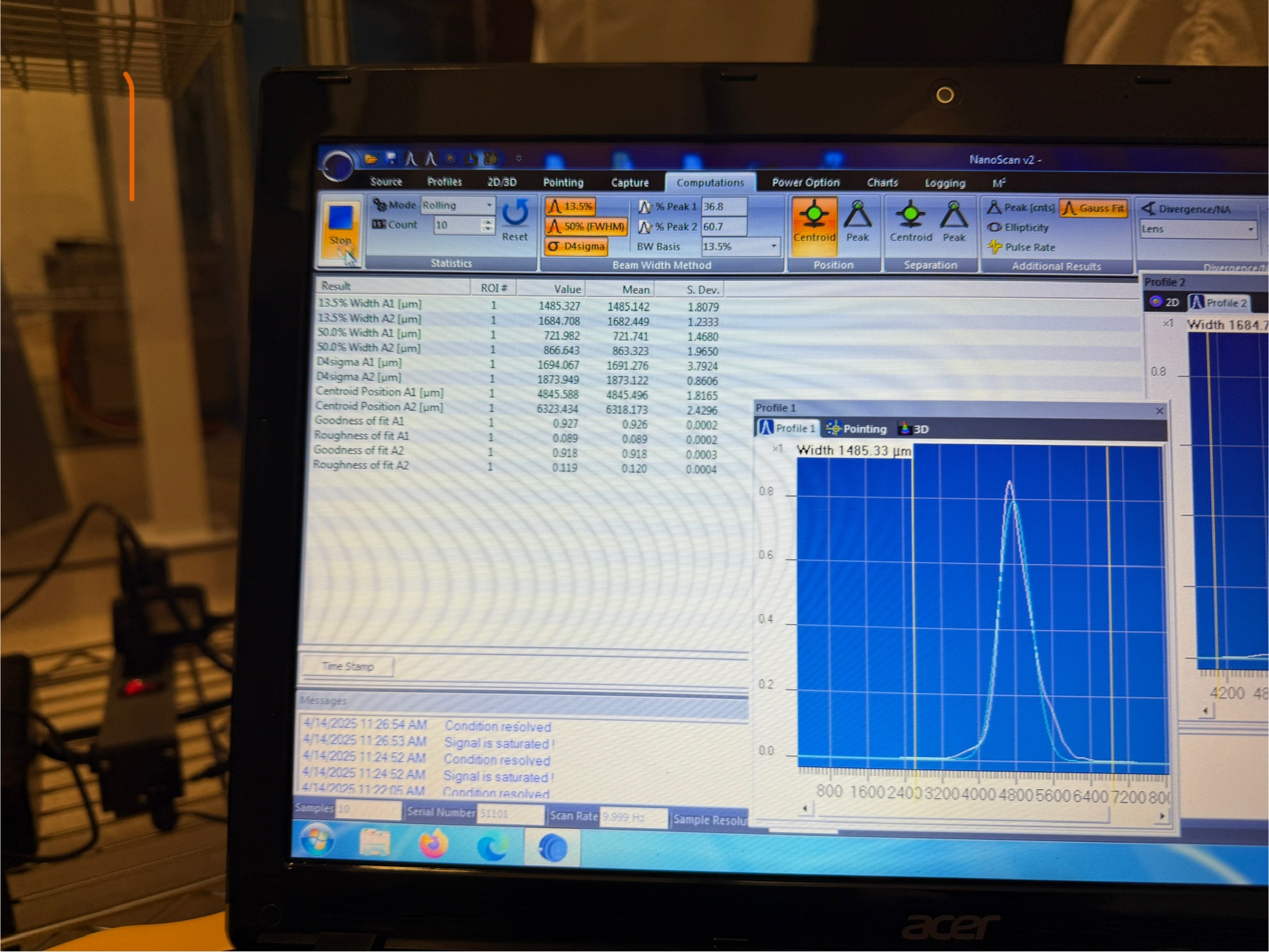
Task: Click the first profile peak icon in quick access toolbar
Action: click(411, 159)
